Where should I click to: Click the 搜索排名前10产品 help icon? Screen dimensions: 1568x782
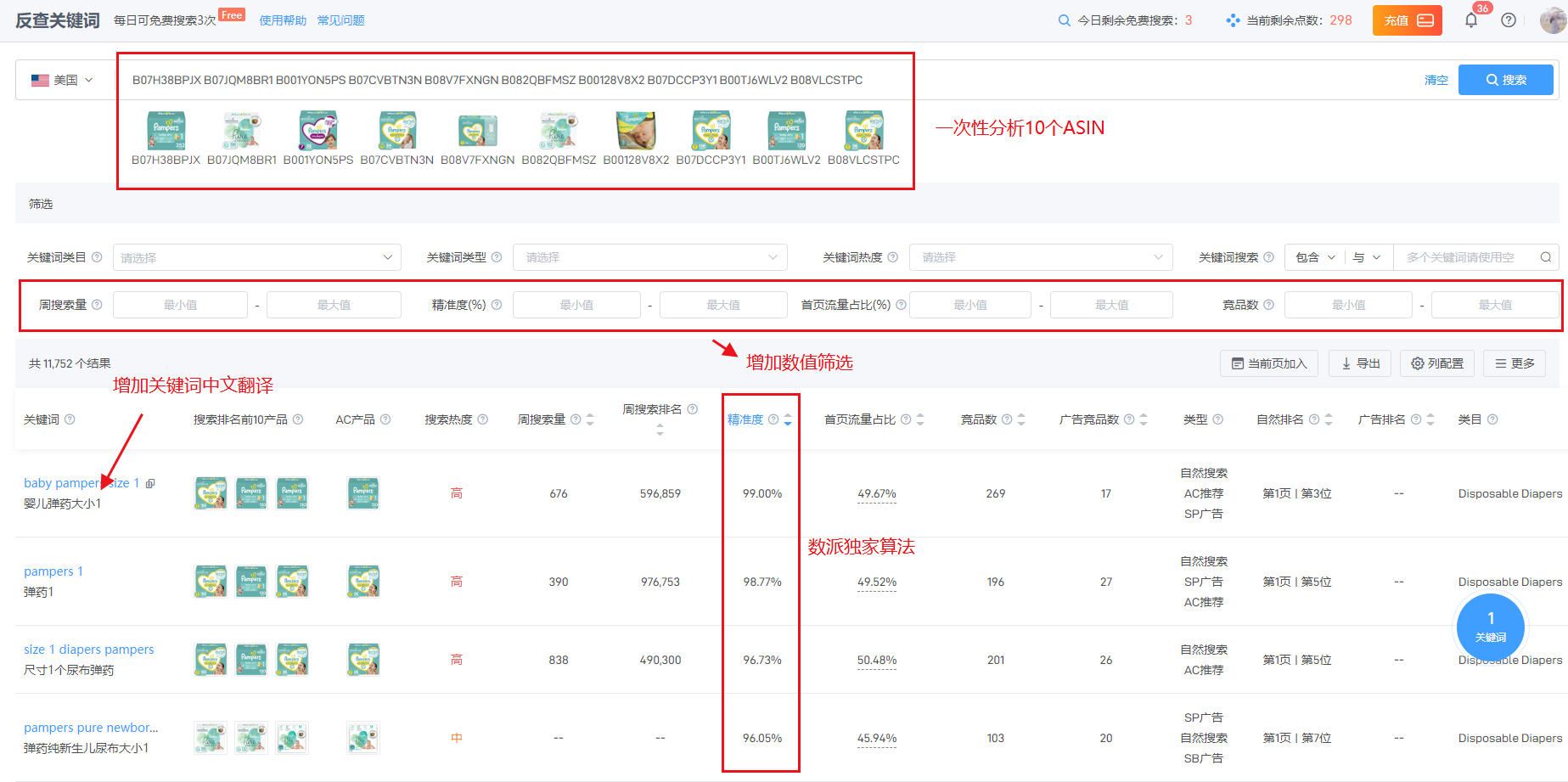pos(298,419)
